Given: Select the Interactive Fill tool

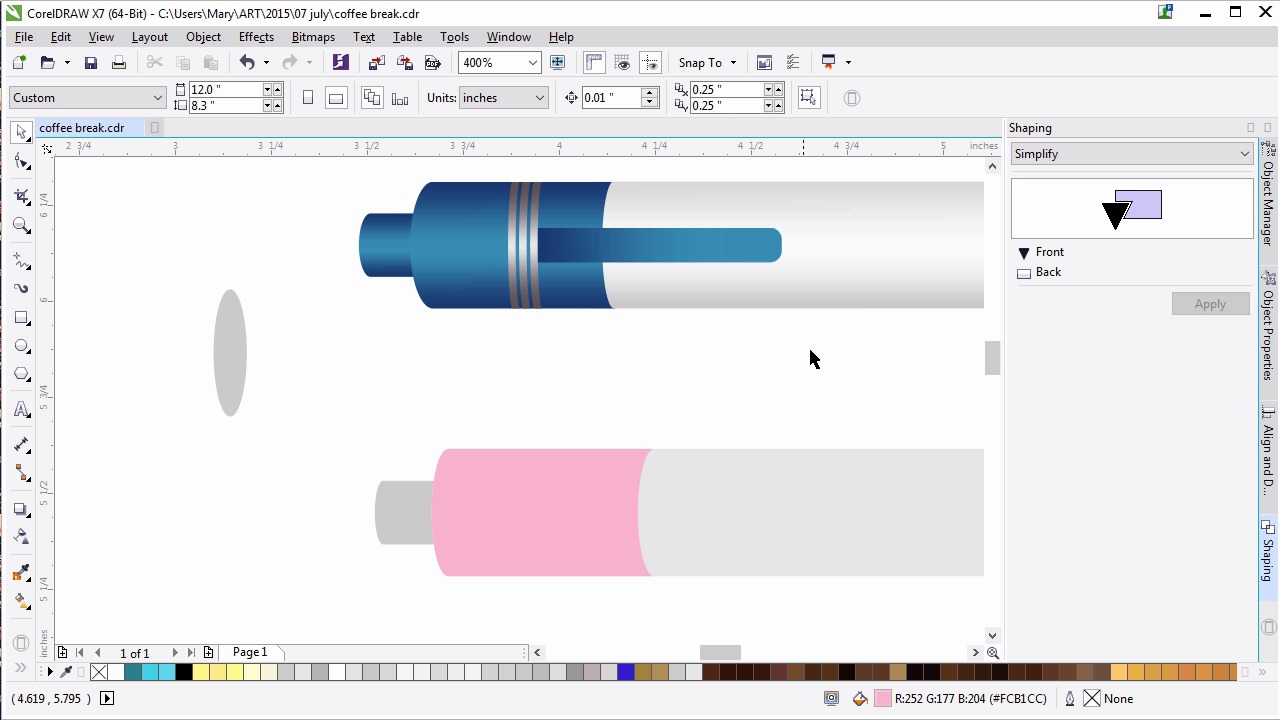Looking at the screenshot, I should click(x=21, y=601).
